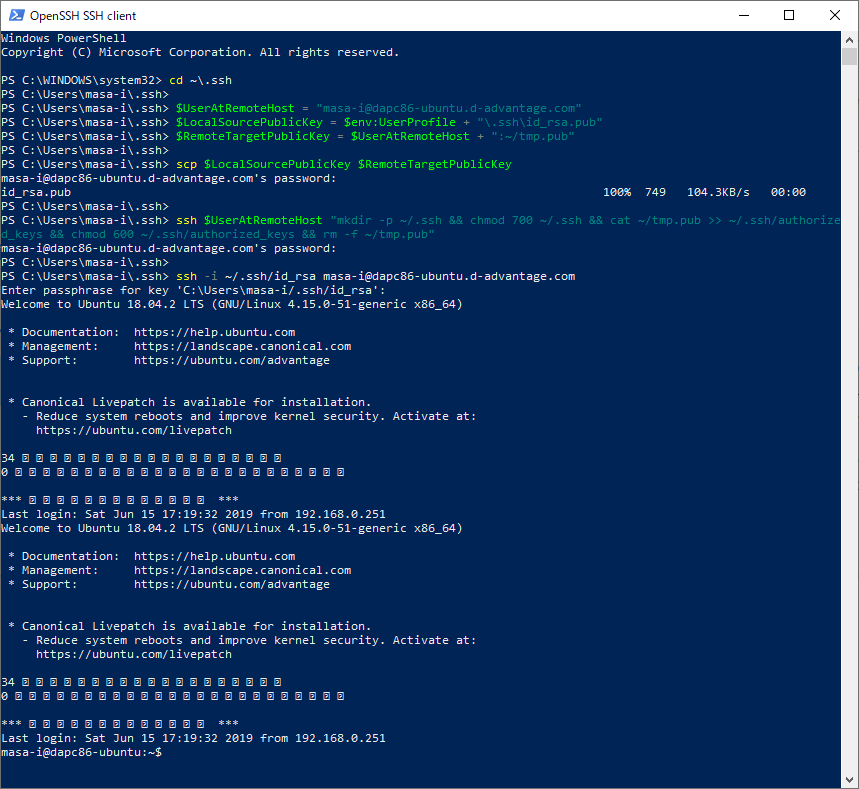Click the vertical scrollbar thumb
This screenshot has width=859, height=789.
click(x=849, y=56)
